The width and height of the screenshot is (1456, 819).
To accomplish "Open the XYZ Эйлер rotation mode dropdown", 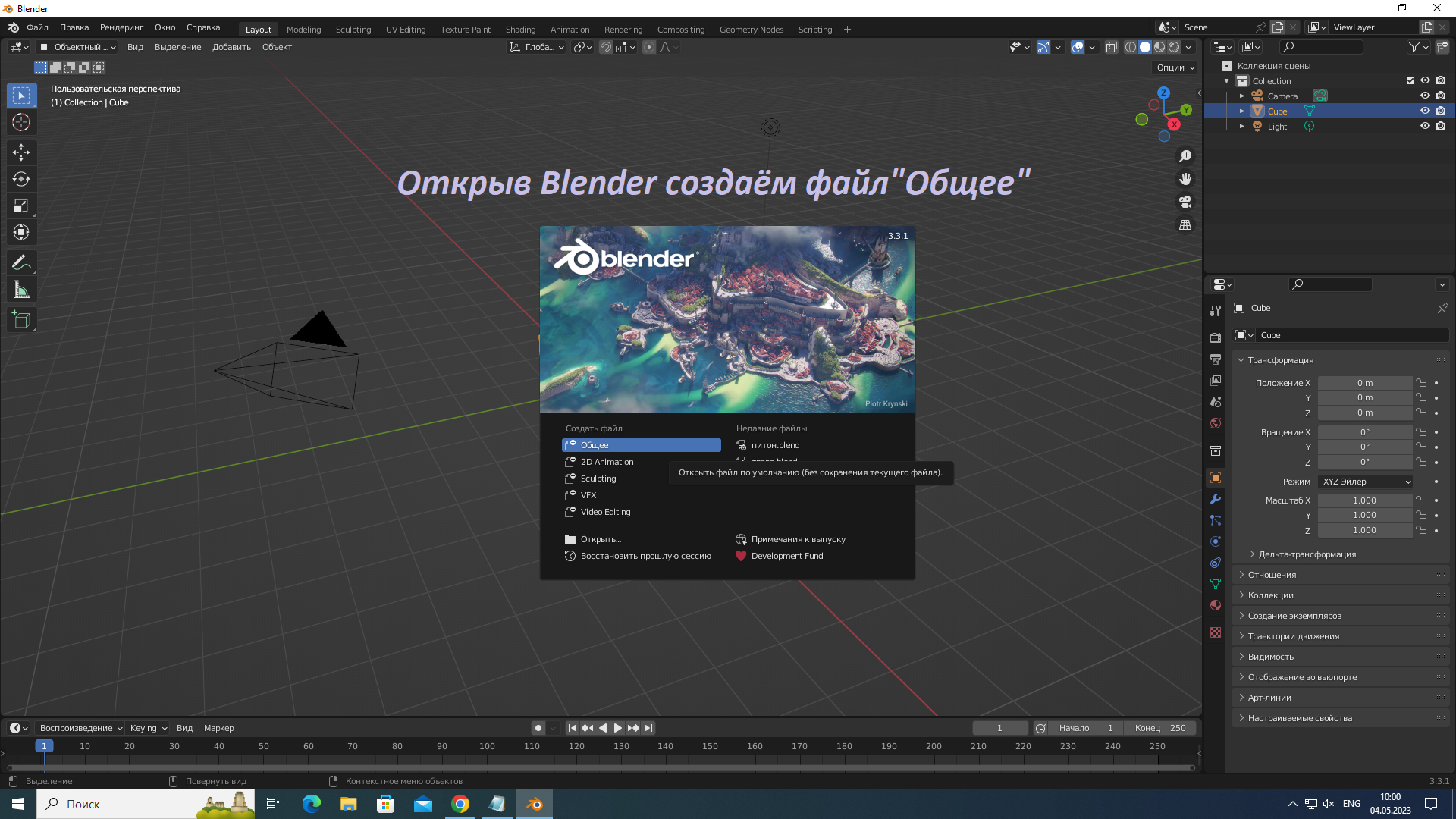I will [1366, 482].
